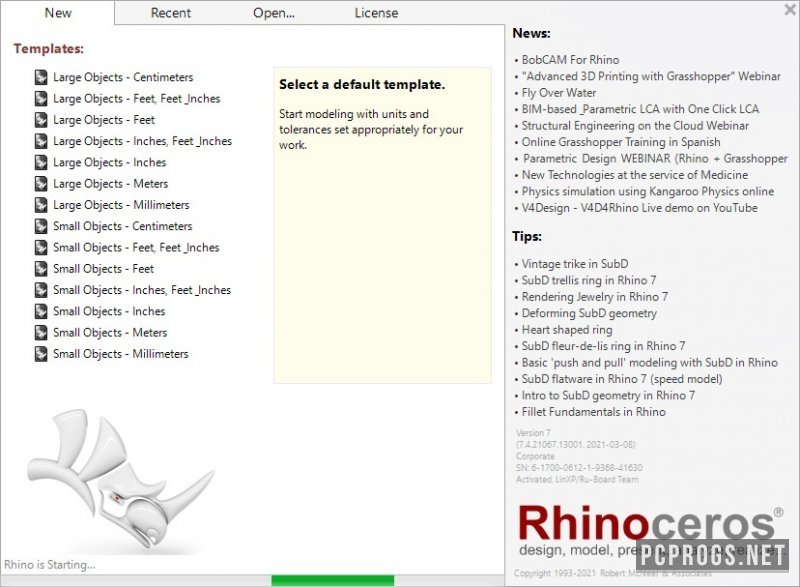Pick Large Objects - Inches, Feet_Inches template
The height and width of the screenshot is (587, 800).
(x=142, y=141)
